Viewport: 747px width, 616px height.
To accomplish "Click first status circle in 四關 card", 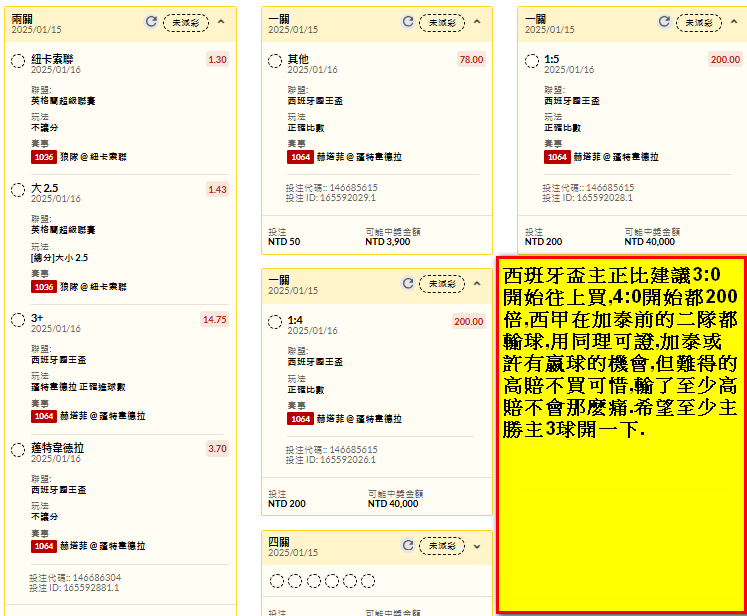I will click(x=277, y=581).
